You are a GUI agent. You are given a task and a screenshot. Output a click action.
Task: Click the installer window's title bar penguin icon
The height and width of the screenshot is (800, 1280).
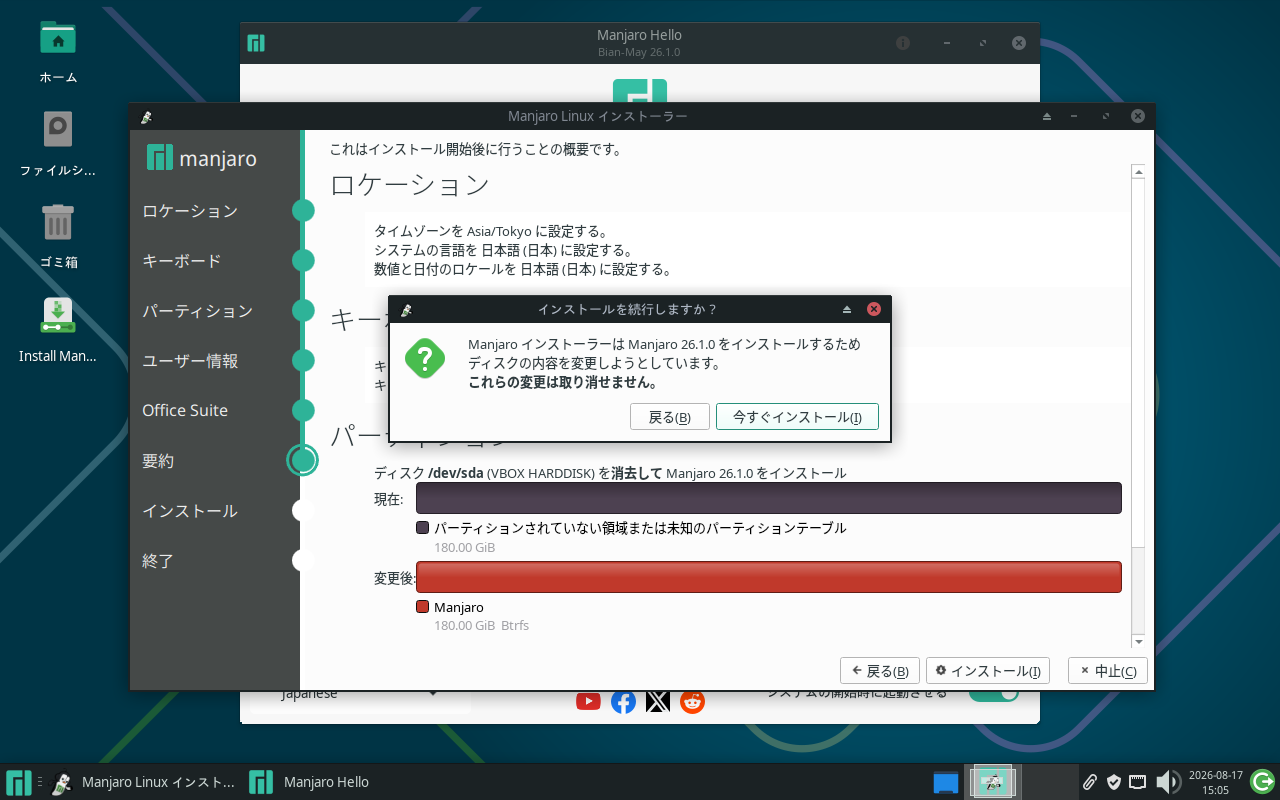click(147, 116)
